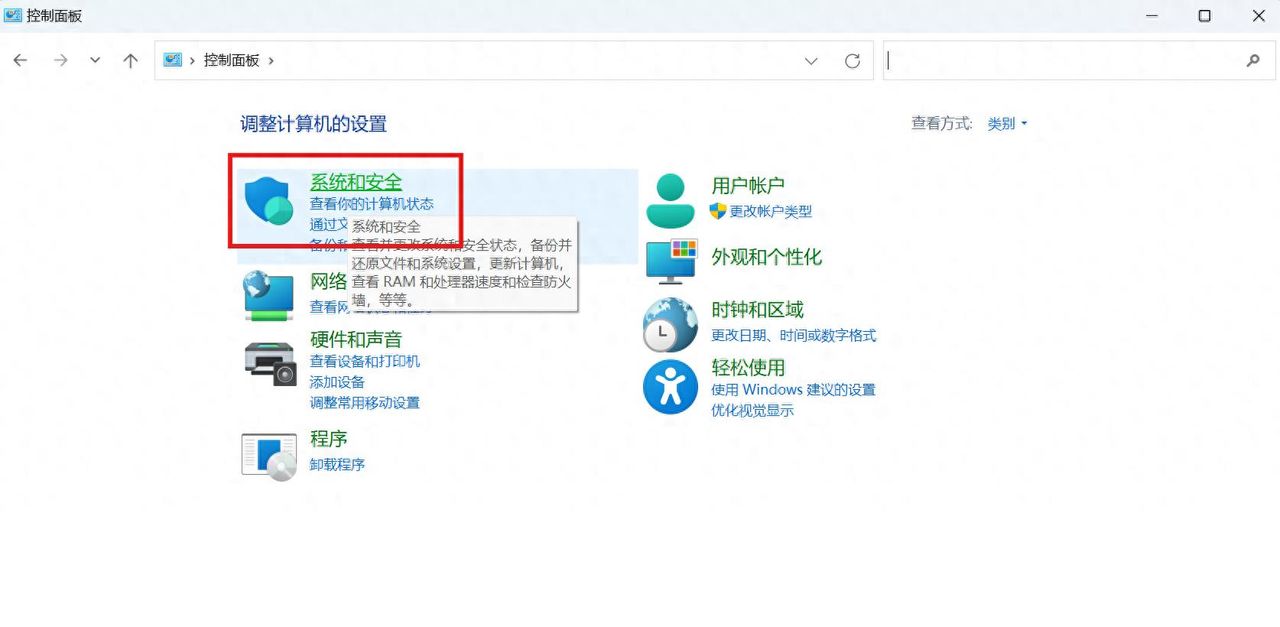Open recent pages chevron beside forward arrow
1280x627 pixels.
pos(95,60)
